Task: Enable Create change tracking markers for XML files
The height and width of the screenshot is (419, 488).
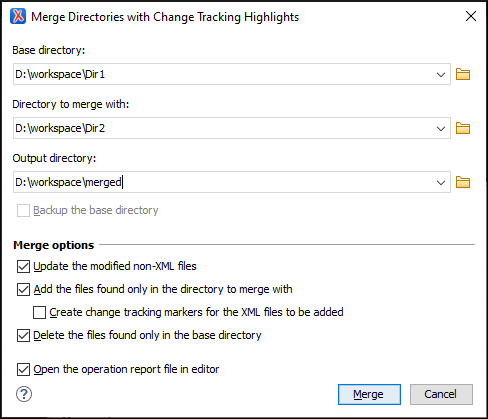Action: (x=39, y=313)
